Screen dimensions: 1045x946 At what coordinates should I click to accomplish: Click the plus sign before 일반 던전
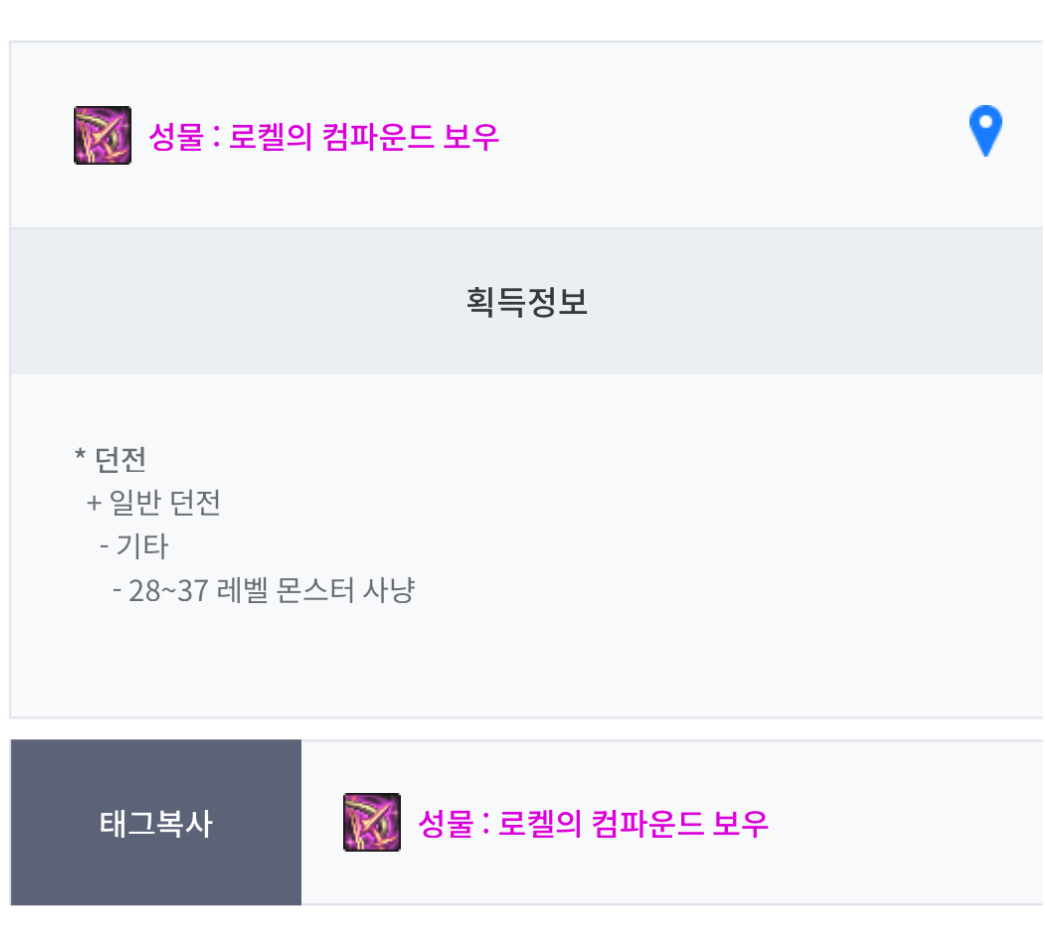[94, 503]
